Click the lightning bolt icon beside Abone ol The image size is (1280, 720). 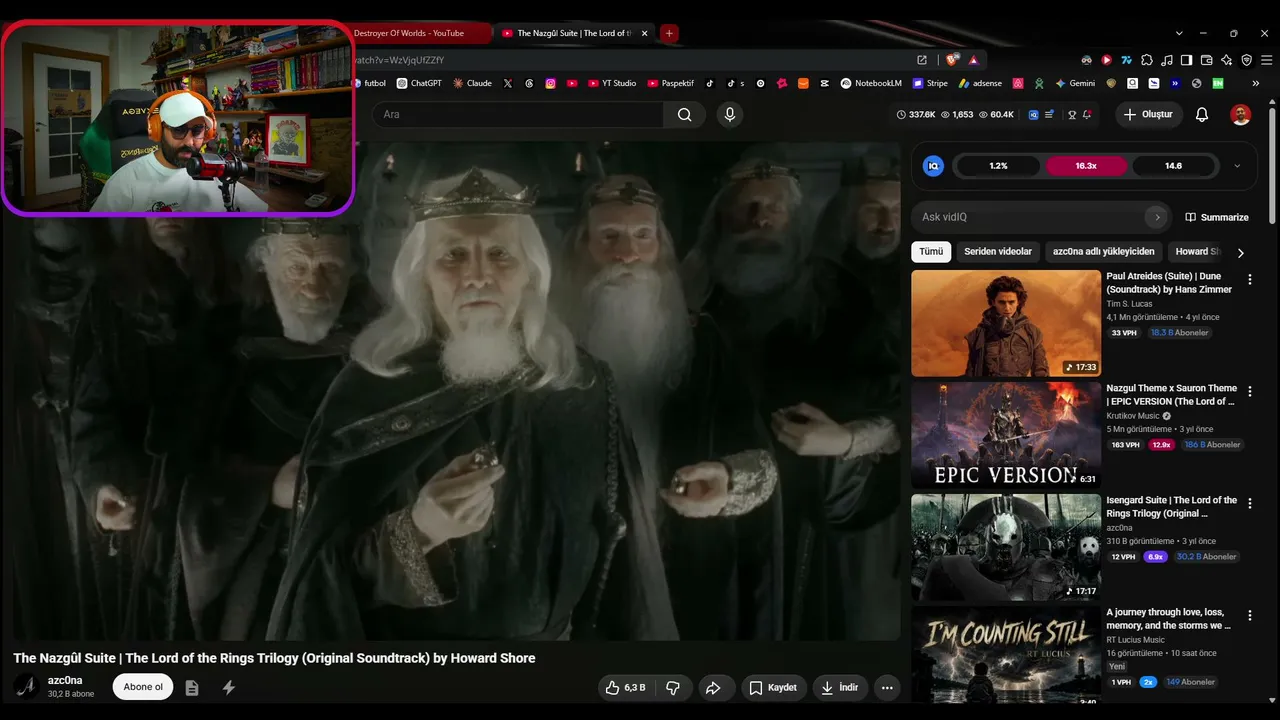point(229,688)
